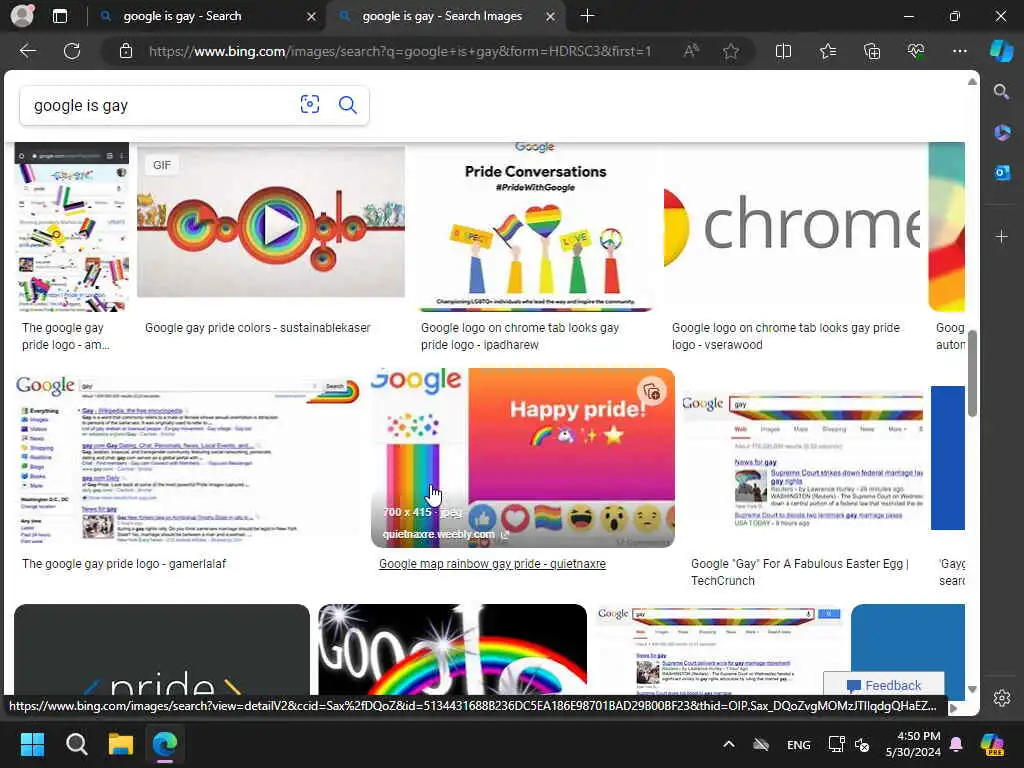1024x768 pixels.
Task: Open the TechCrunch Fabulous Easter Egg caption
Action: [799, 572]
